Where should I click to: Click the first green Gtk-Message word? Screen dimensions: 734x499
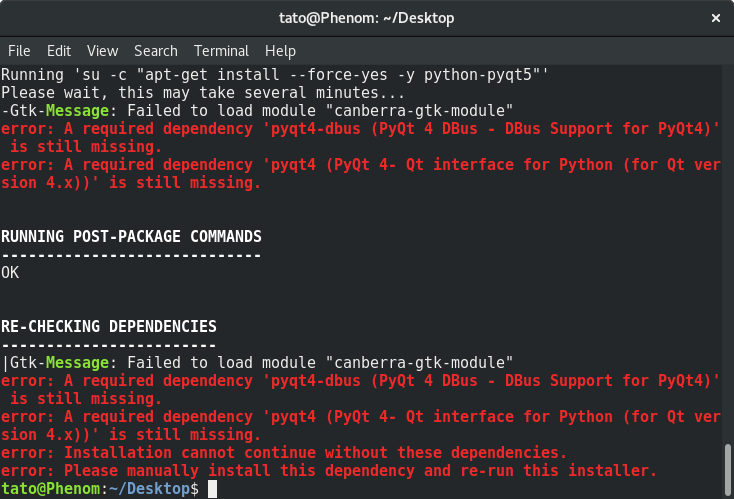tap(77, 111)
